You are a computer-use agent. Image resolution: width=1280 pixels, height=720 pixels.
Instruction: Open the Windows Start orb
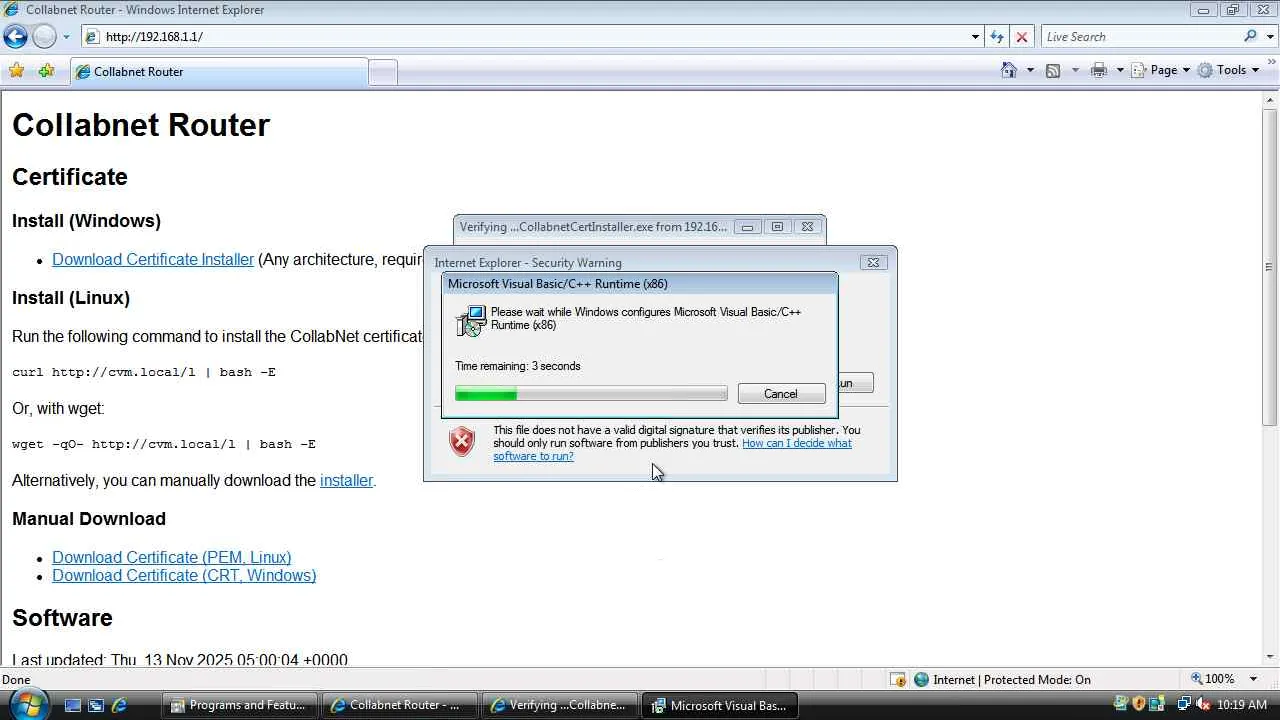click(28, 704)
